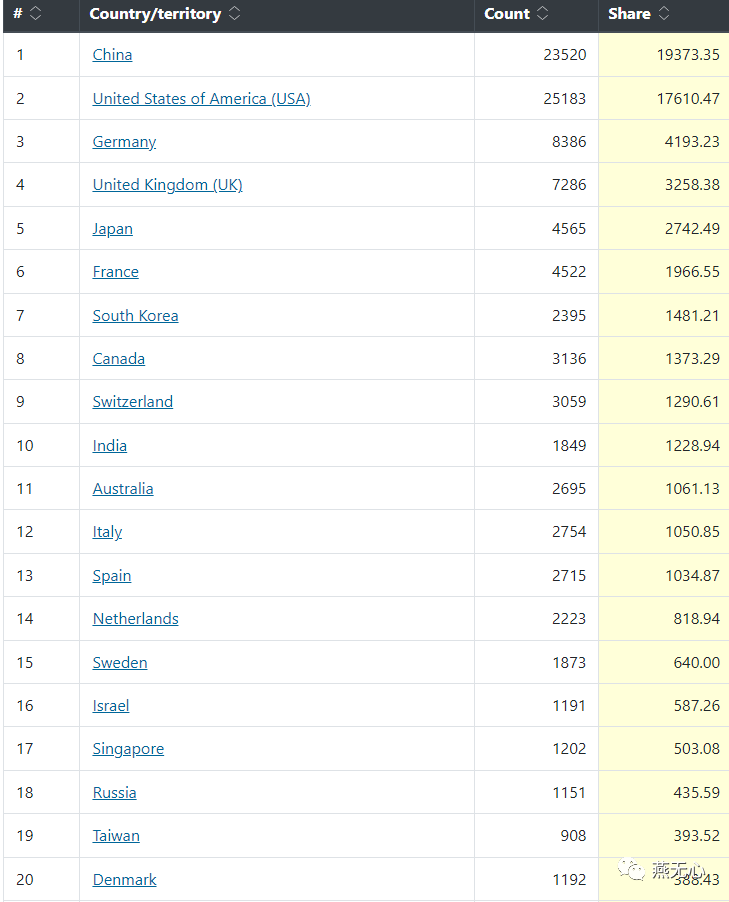This screenshot has width=729, height=902.
Task: Click the Share column header
Action: pos(629,14)
